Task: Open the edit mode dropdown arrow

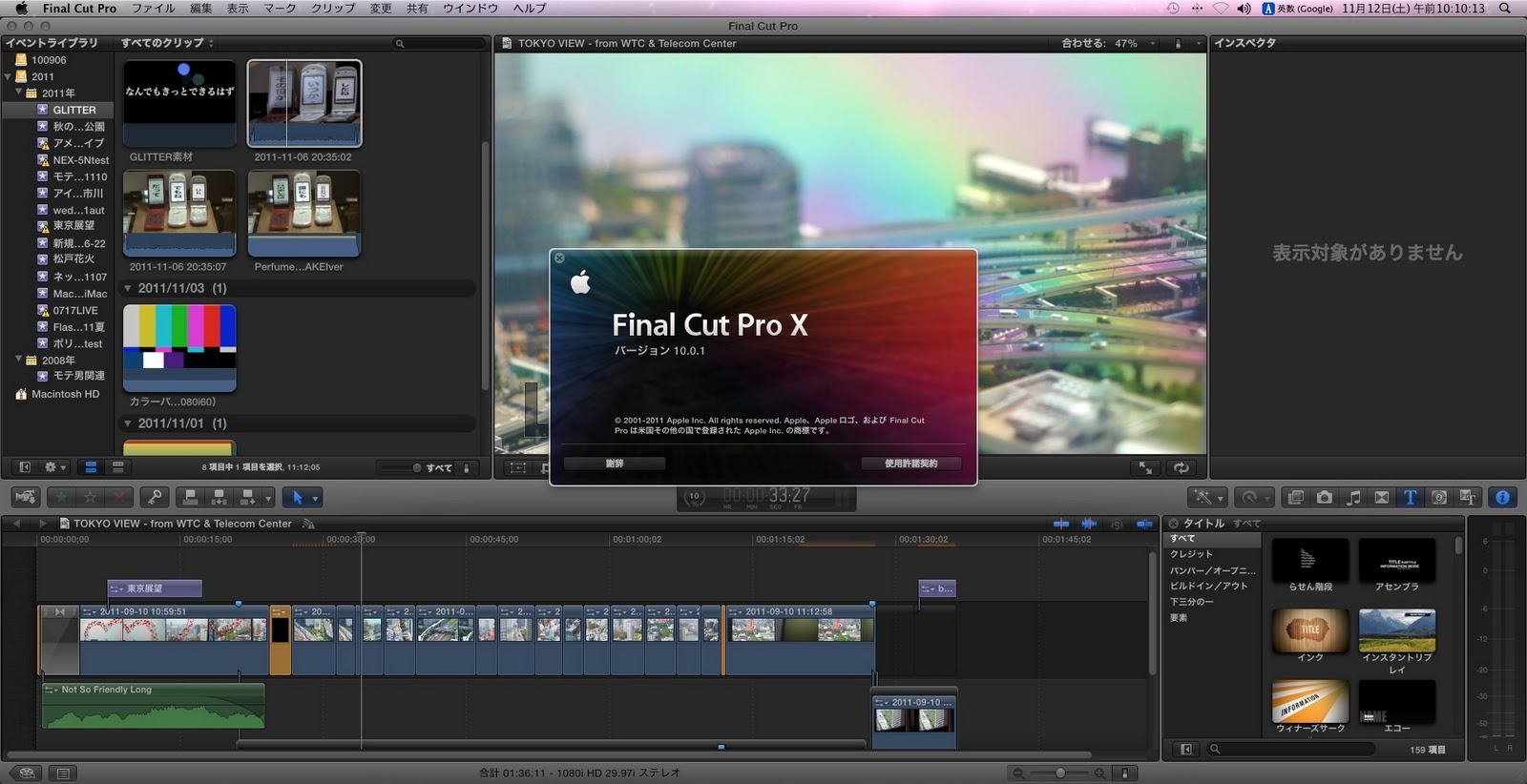Action: 268,498
